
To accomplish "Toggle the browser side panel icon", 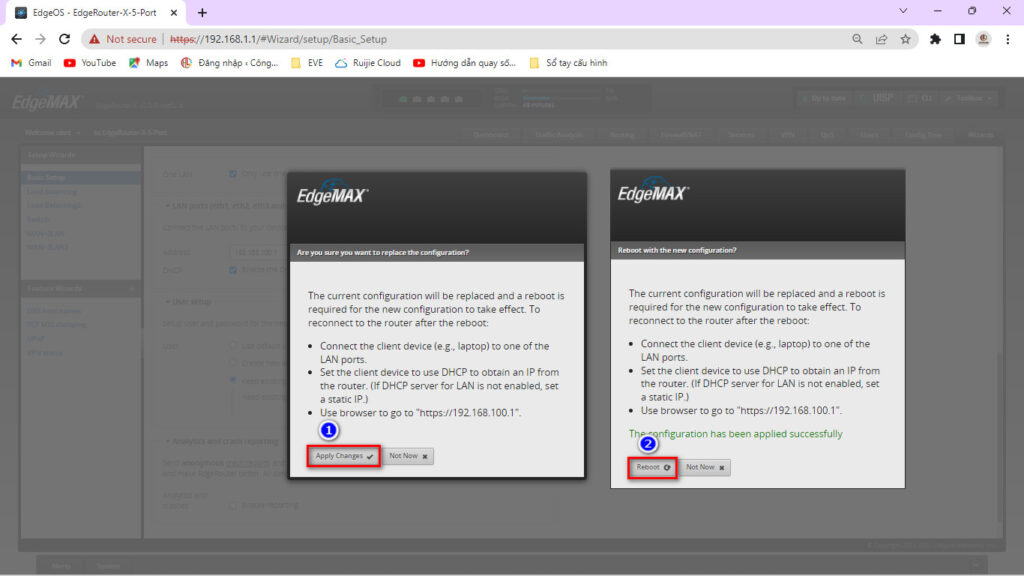I will click(959, 39).
